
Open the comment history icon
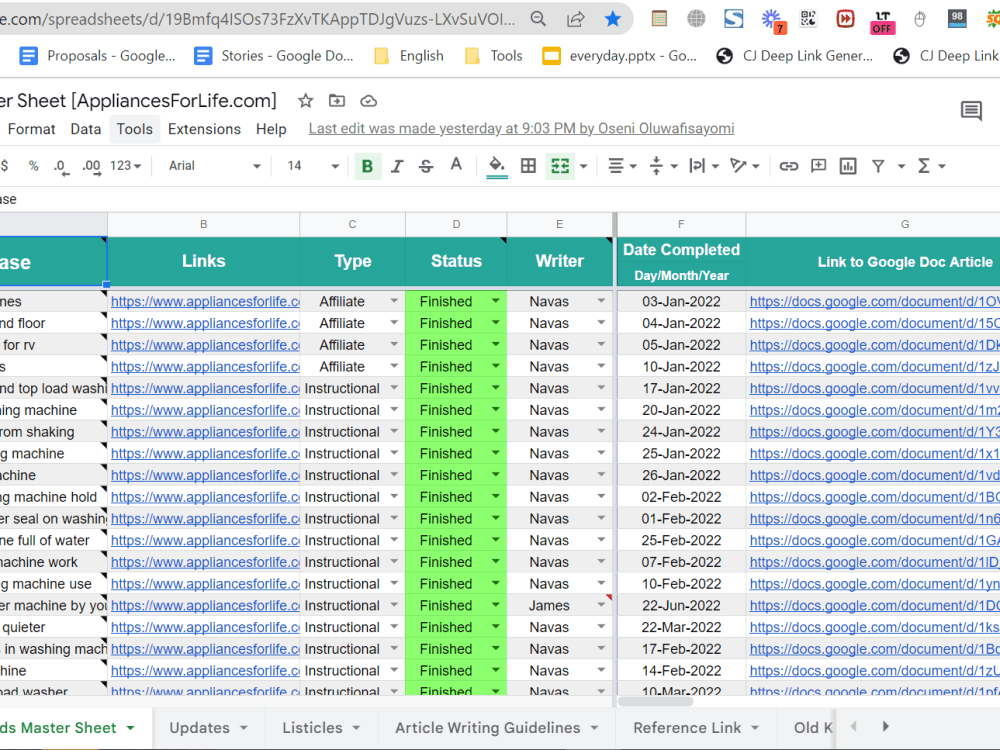point(971,111)
